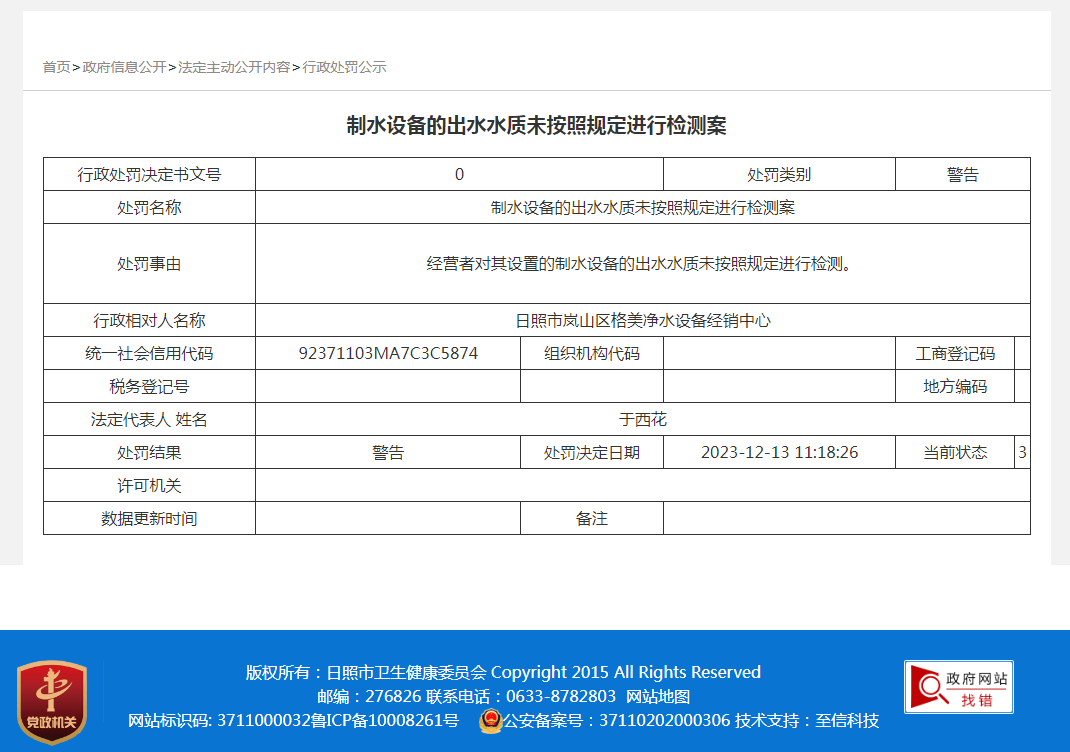
Task: Open the 网站地图 footer link
Action: (x=658, y=697)
